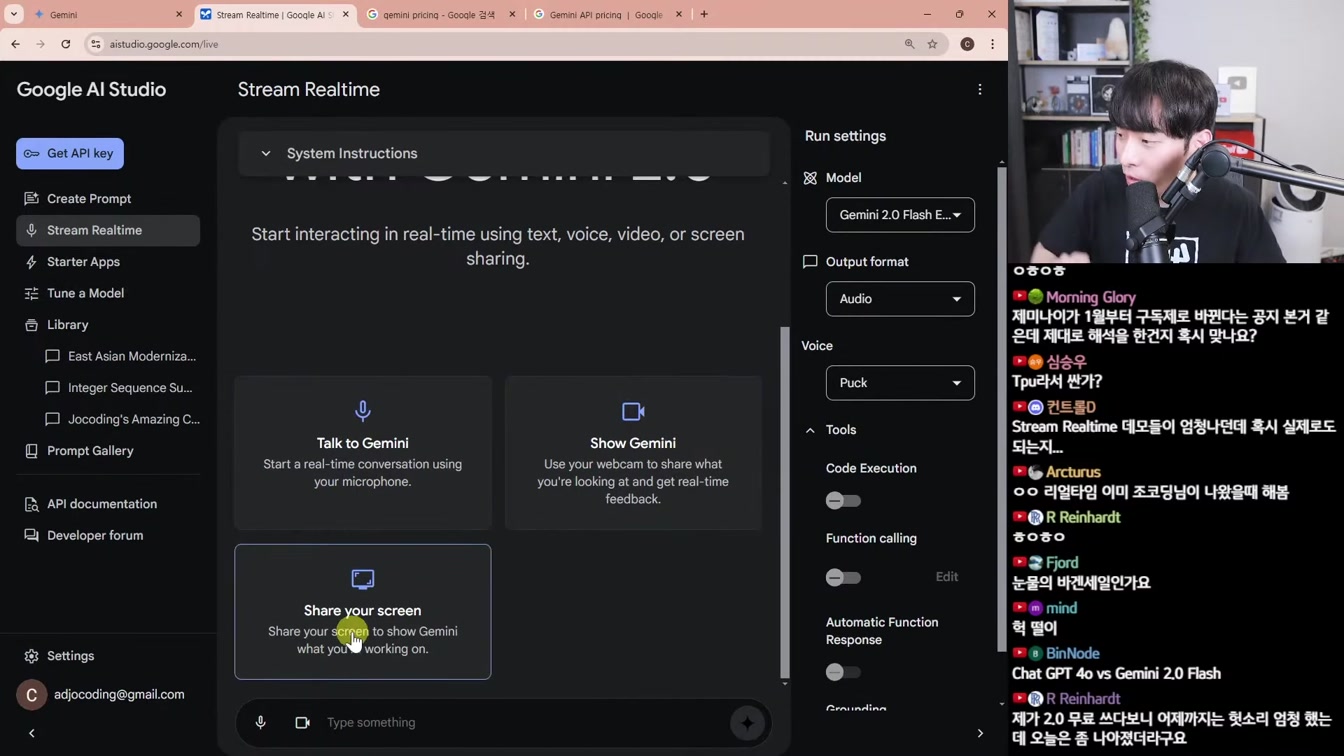Click the Output format icon
This screenshot has height=756, width=1344.
point(810,262)
